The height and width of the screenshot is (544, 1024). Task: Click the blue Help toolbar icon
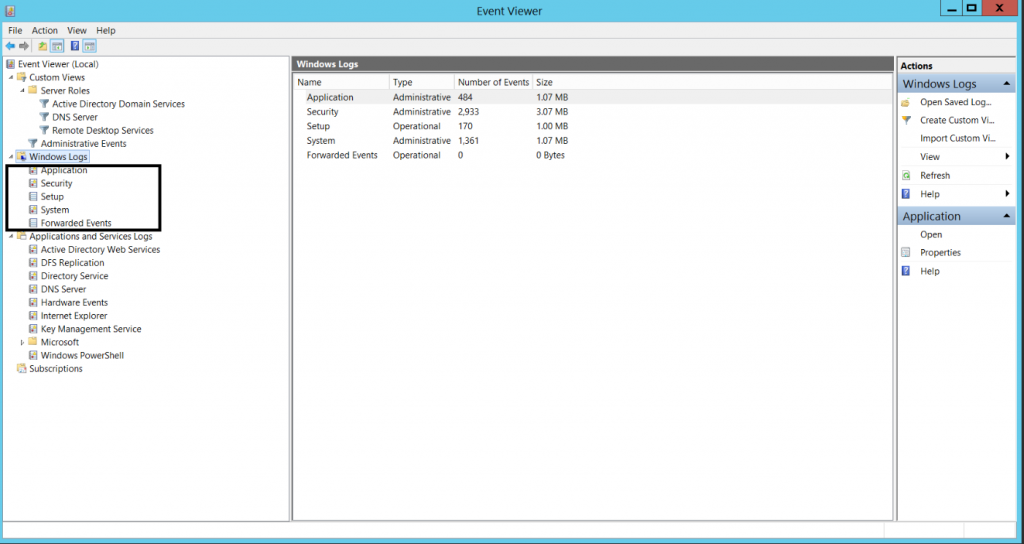(75, 46)
